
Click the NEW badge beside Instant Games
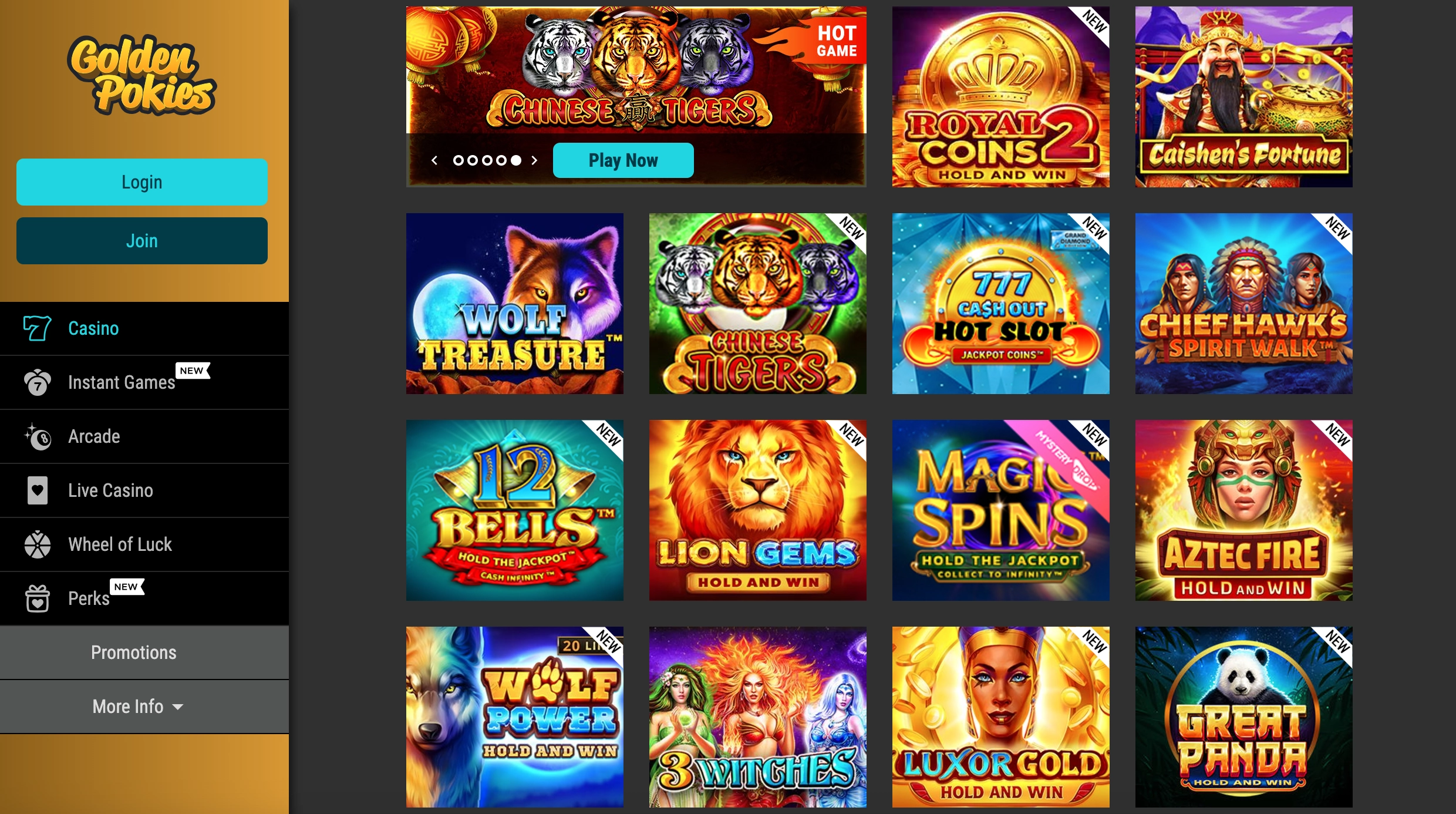(x=193, y=371)
